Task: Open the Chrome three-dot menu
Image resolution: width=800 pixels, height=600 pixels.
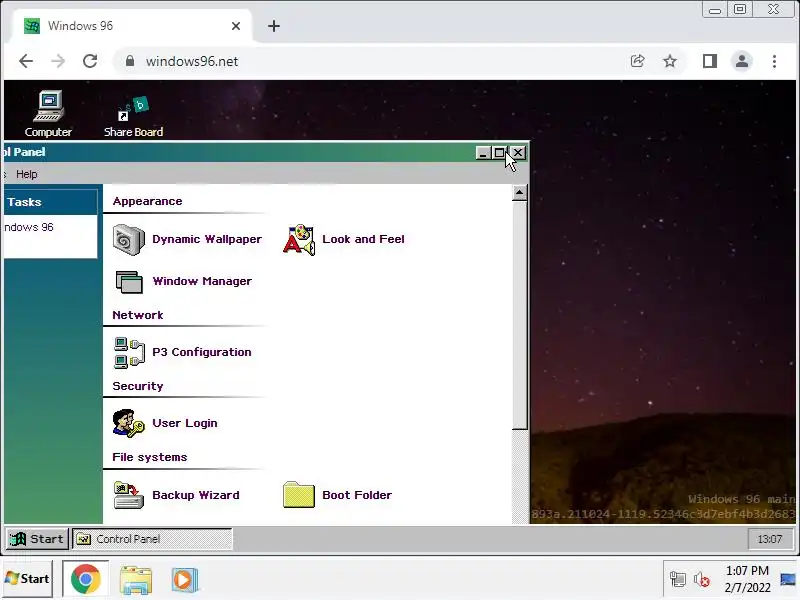Action: [774, 61]
